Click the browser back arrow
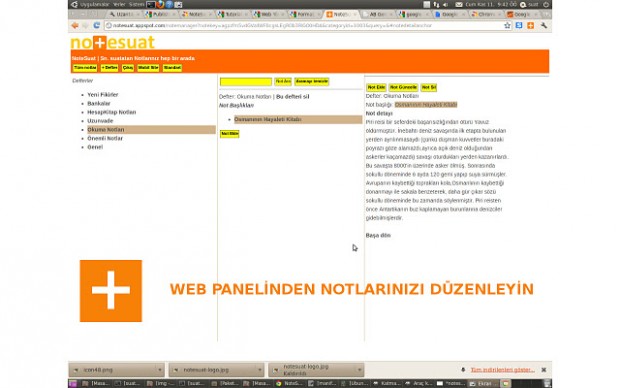 tap(75, 25)
